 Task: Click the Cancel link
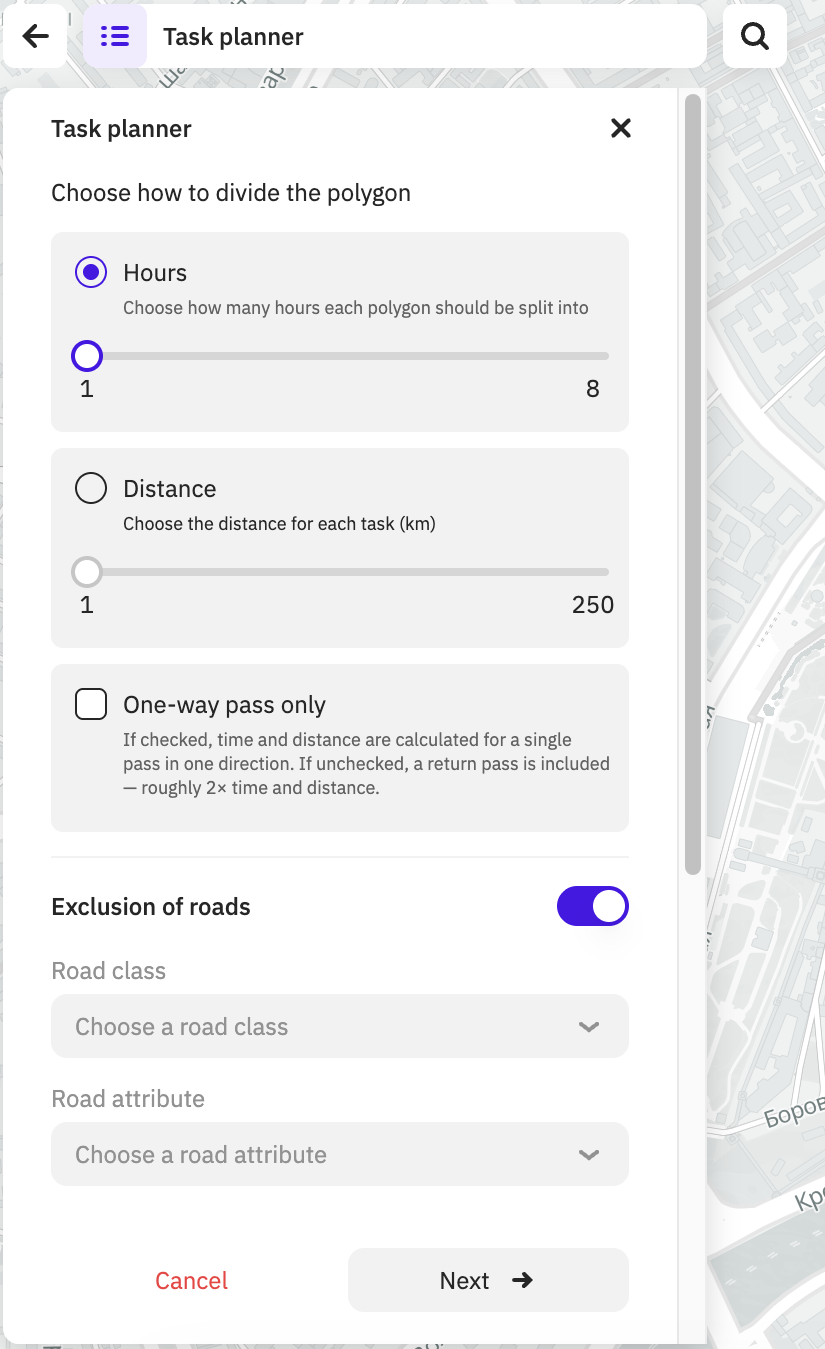point(191,1280)
